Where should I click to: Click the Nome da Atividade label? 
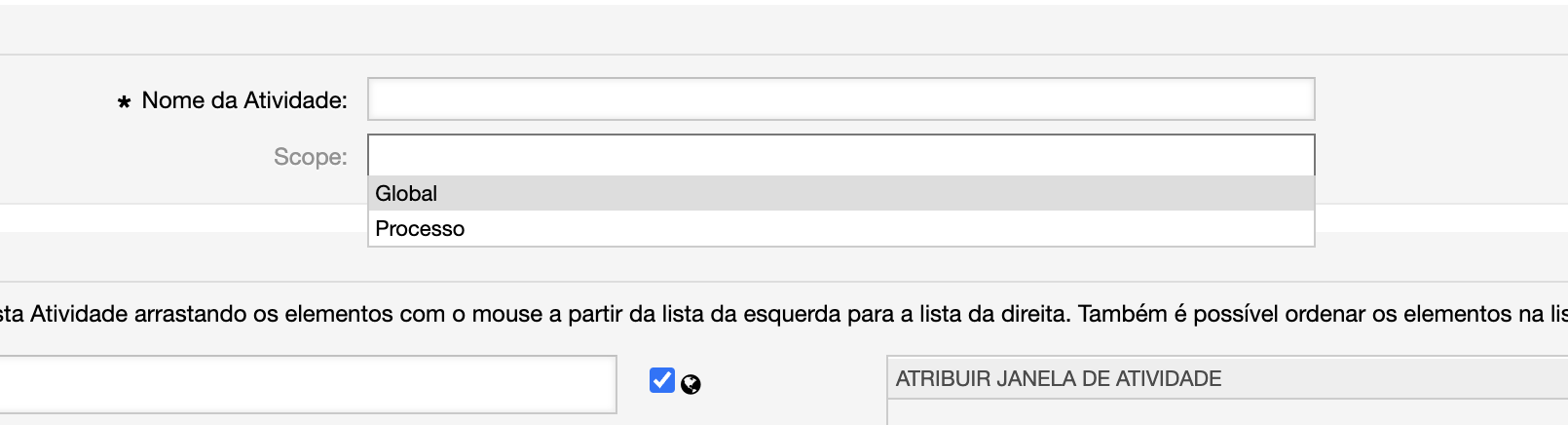244,100
